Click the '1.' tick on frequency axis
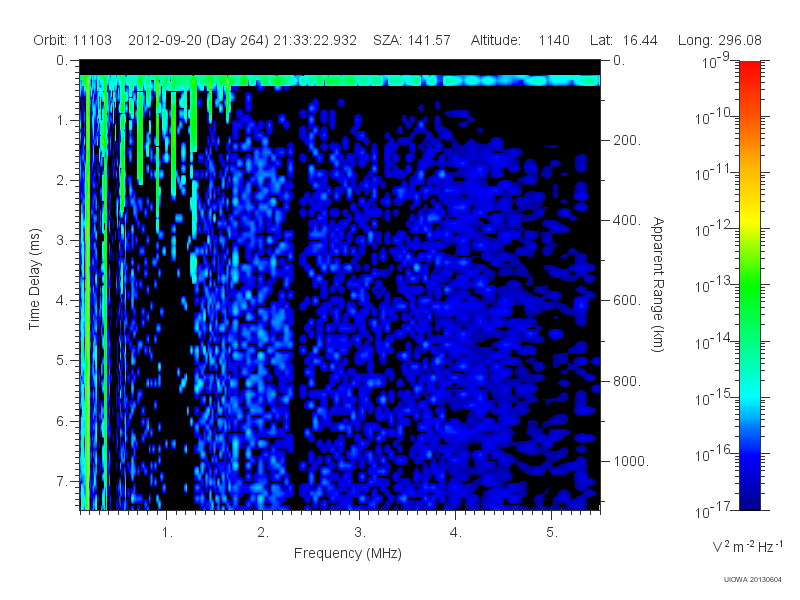This screenshot has height=600, width=800. [167, 533]
